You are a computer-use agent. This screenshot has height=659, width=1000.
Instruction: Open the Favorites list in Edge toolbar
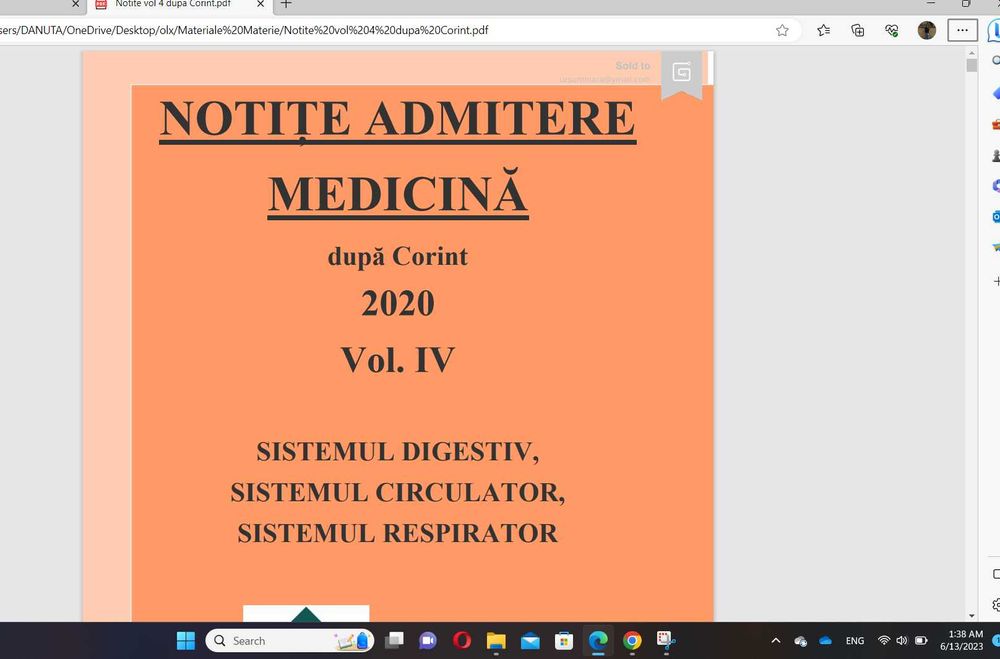click(x=823, y=30)
